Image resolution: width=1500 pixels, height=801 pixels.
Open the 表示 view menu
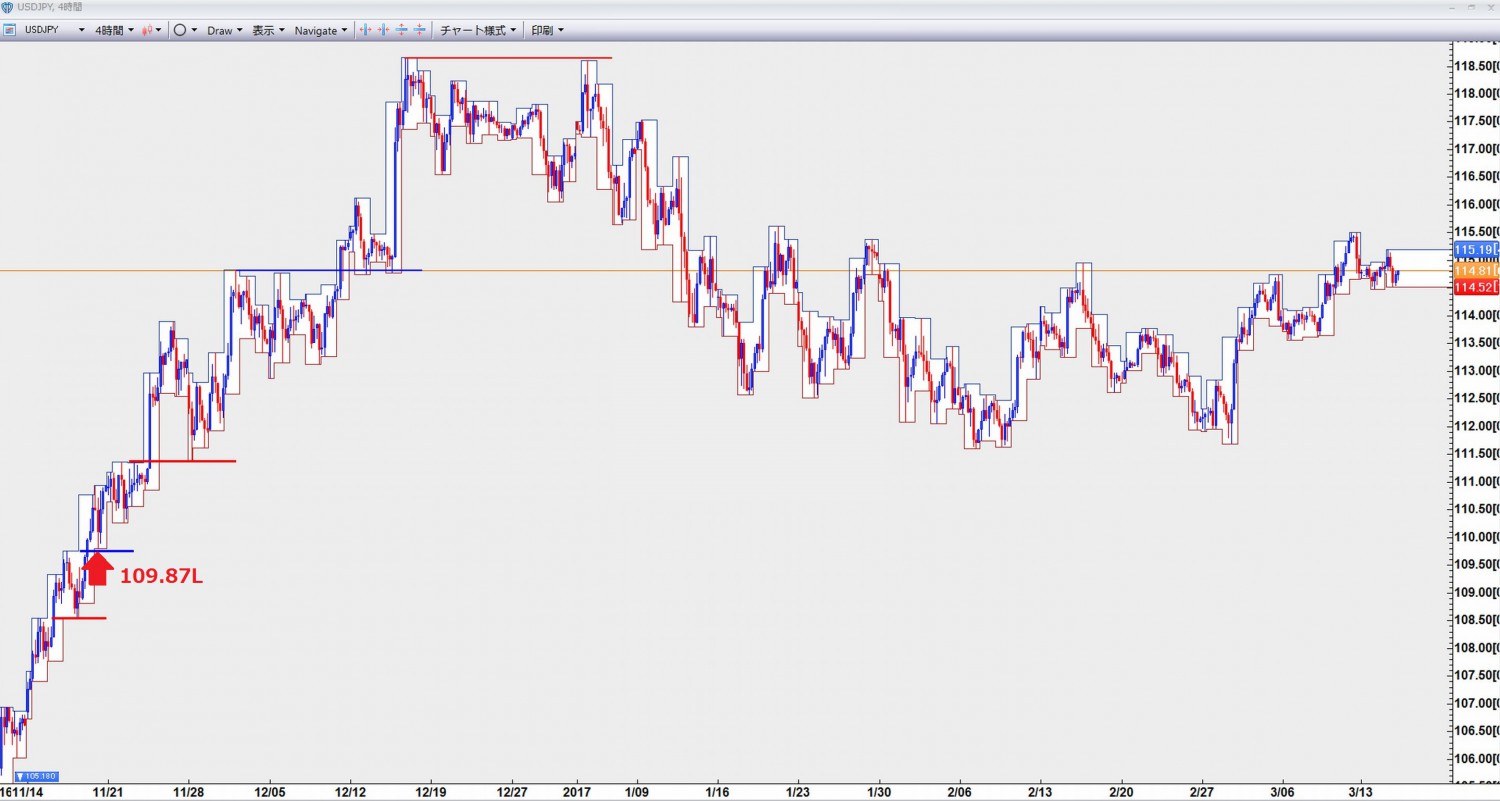click(x=268, y=30)
